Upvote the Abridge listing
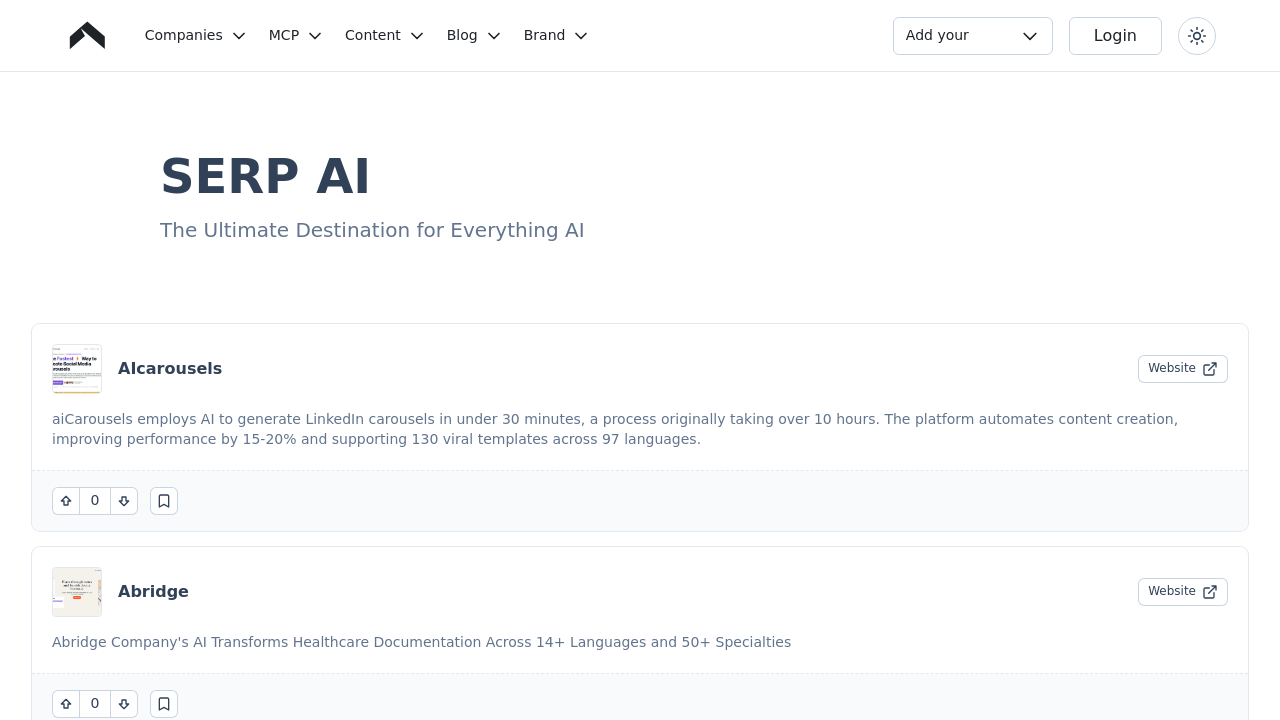 (x=65, y=704)
